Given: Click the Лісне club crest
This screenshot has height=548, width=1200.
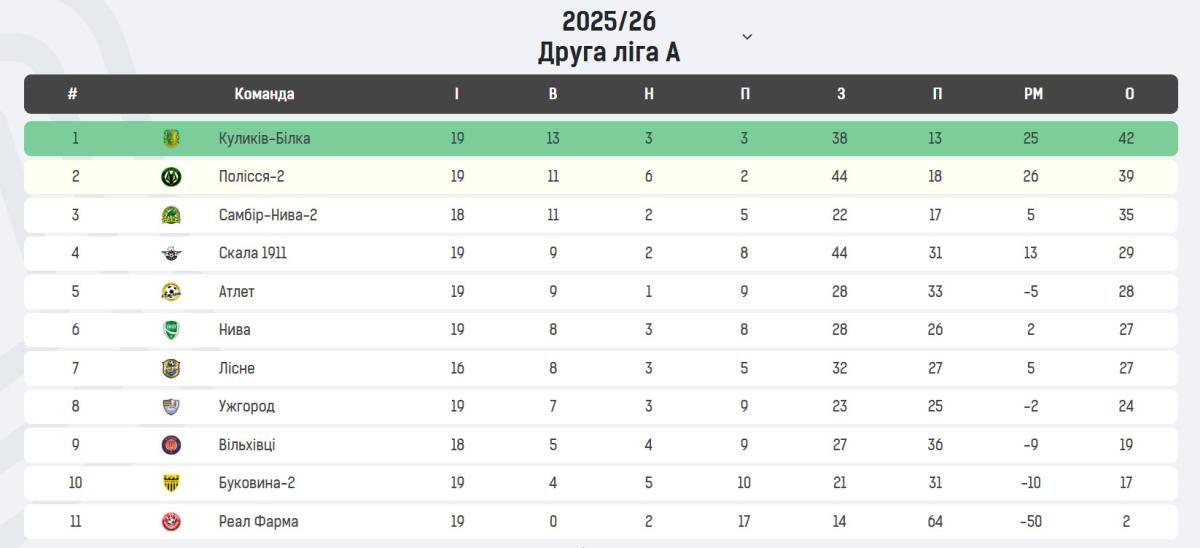Looking at the screenshot, I should point(171,368).
